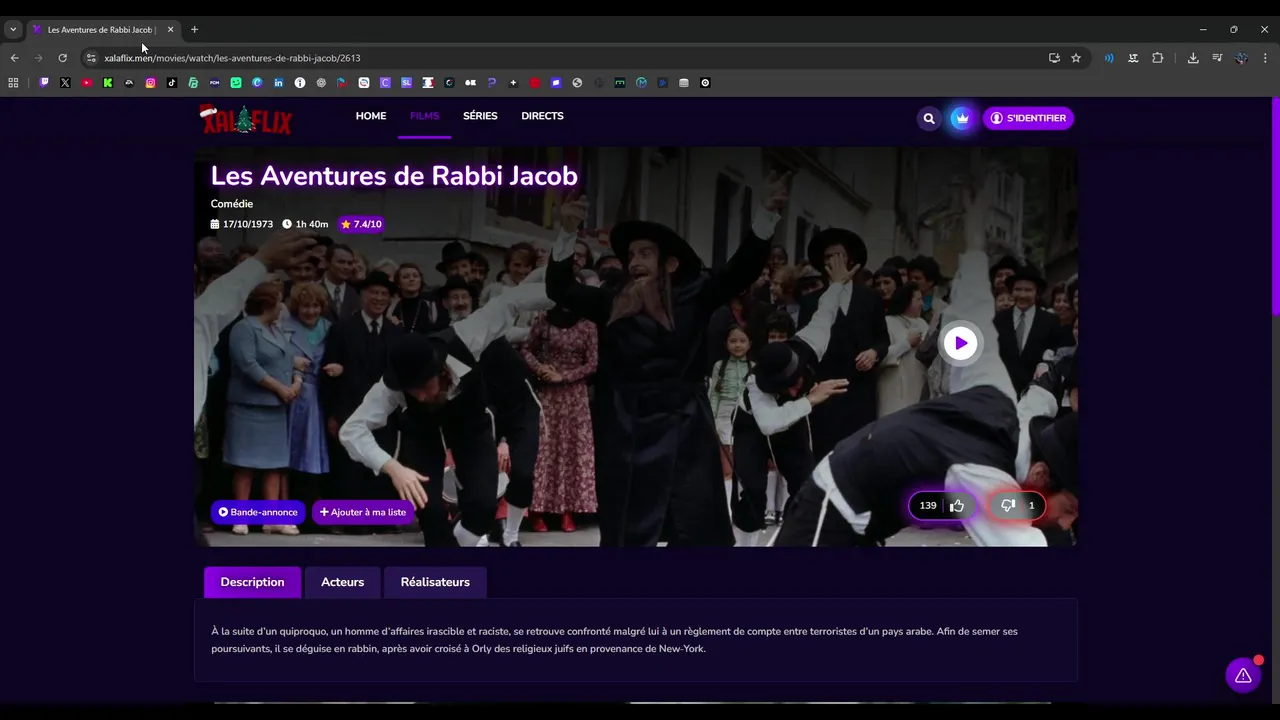Viewport: 1280px width, 720px height.
Task: Open the site search magnifier icon
Action: click(x=929, y=118)
